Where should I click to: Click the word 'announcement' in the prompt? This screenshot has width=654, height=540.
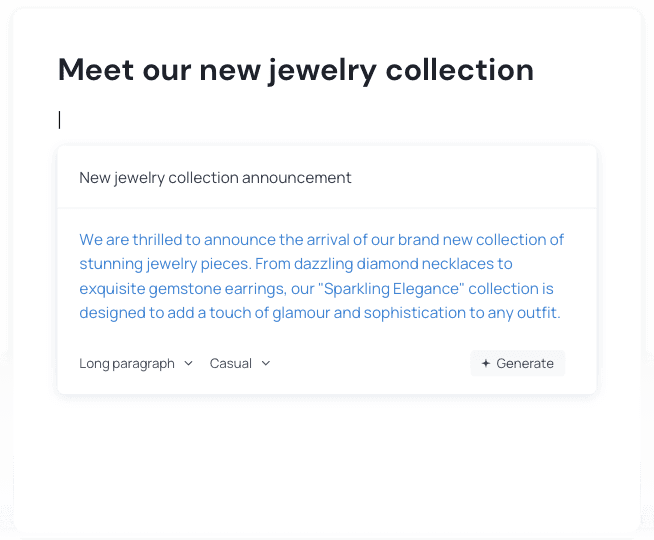click(302, 178)
